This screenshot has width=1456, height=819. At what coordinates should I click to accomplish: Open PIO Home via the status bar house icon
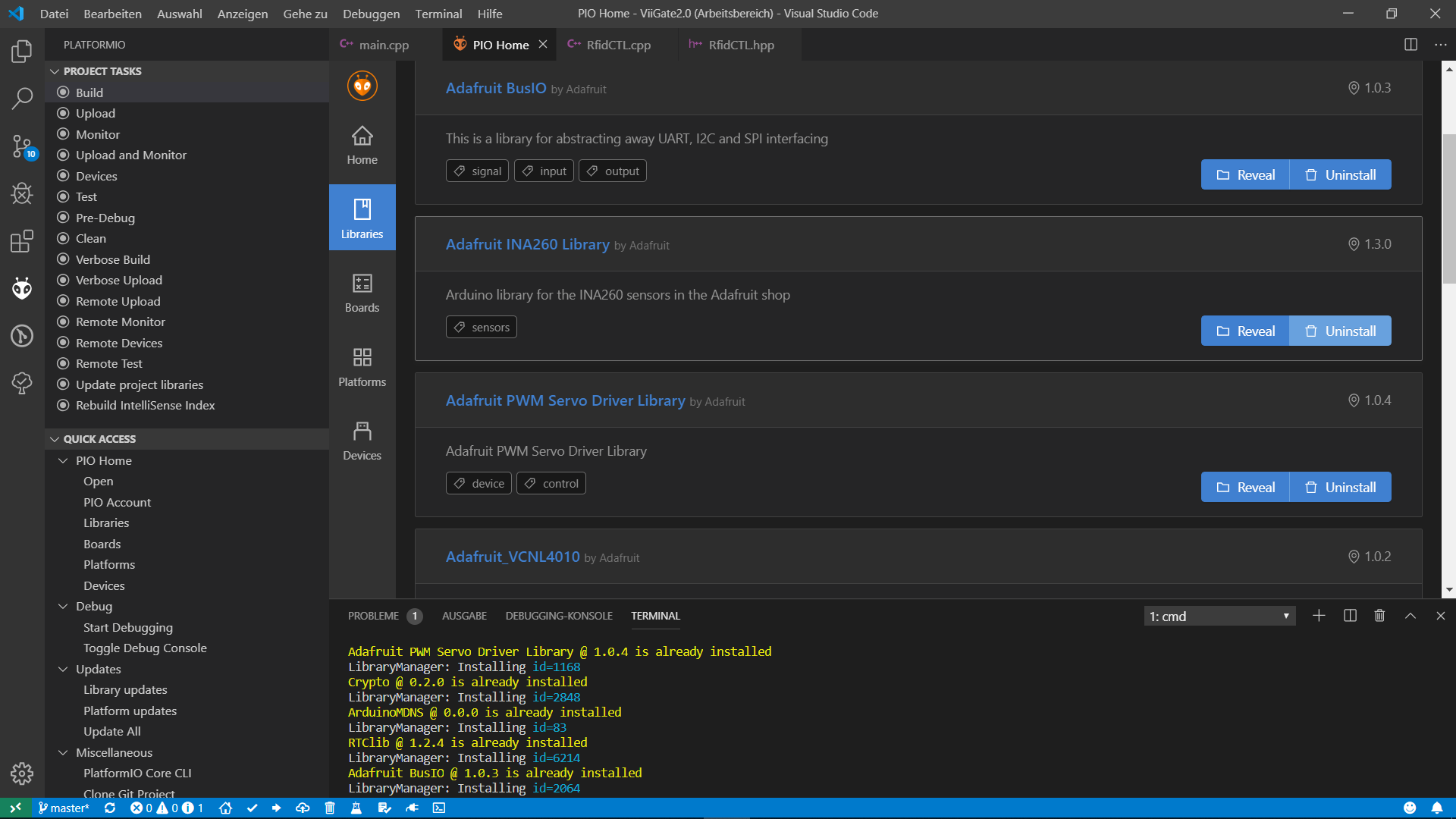(225, 808)
